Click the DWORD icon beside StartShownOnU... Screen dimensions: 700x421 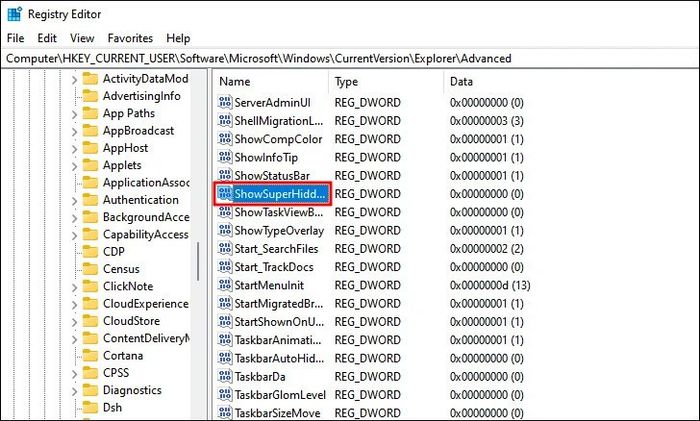[x=225, y=322]
